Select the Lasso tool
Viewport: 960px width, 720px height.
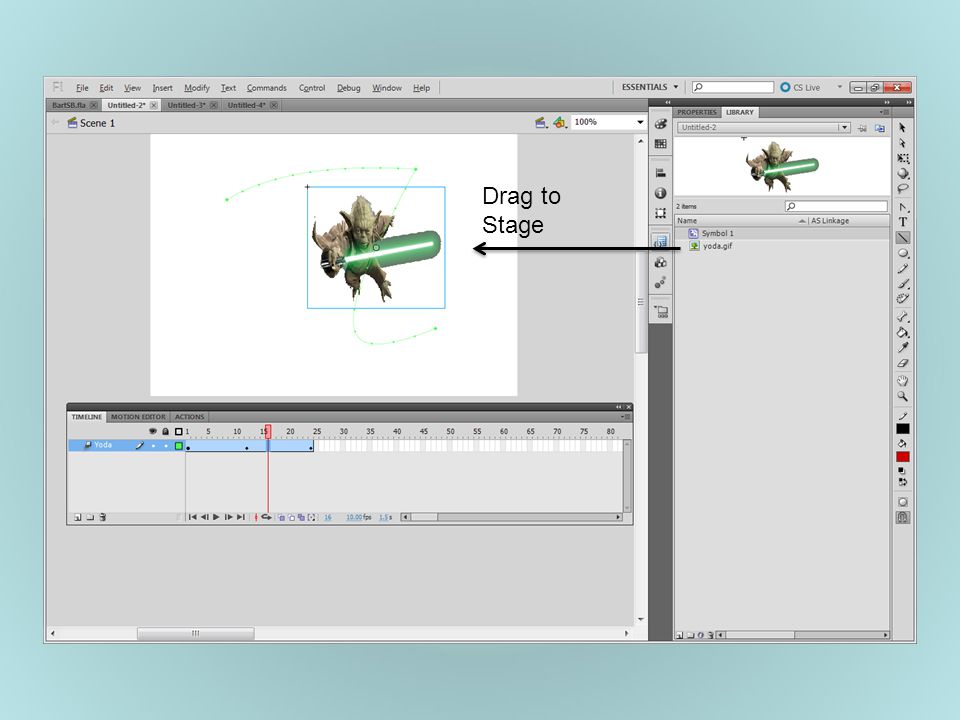pyautogui.click(x=902, y=189)
